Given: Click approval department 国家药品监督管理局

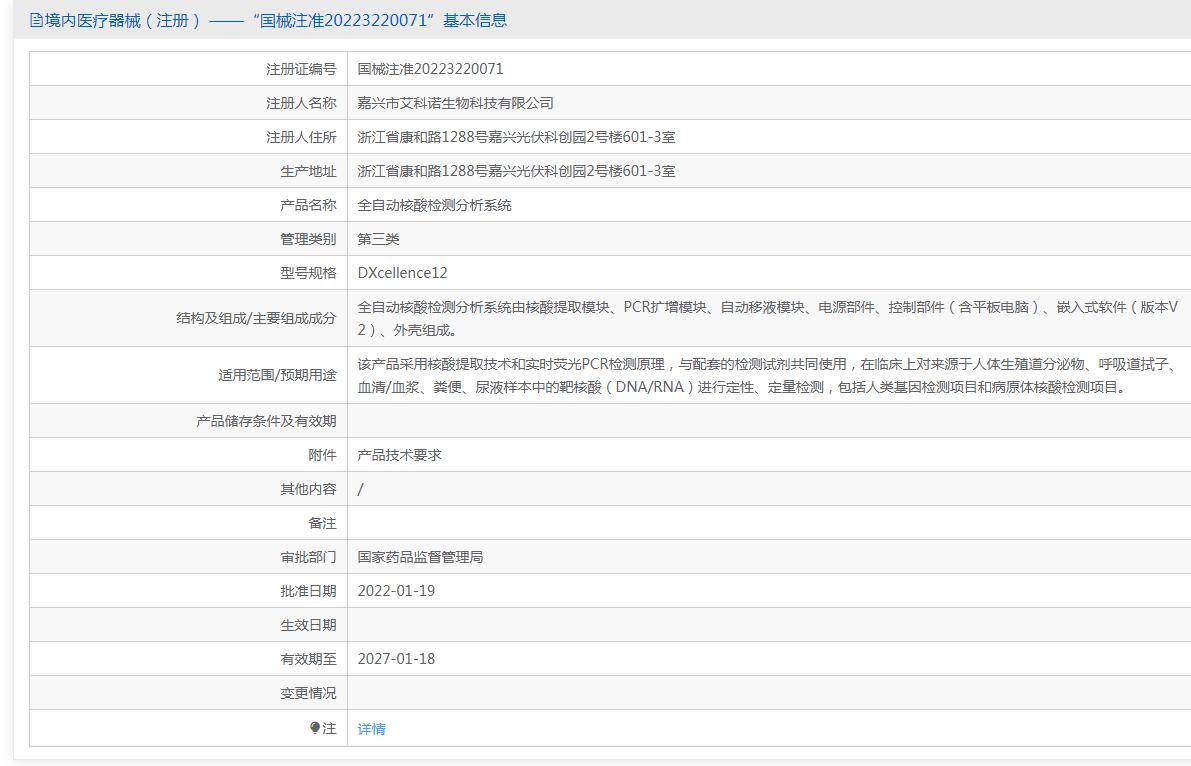Looking at the screenshot, I should pos(420,557).
